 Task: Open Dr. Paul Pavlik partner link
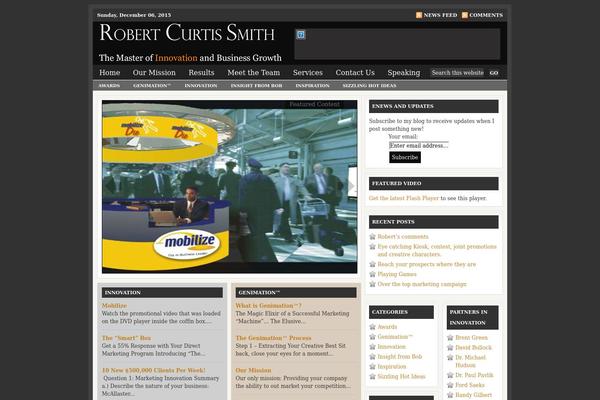(x=474, y=375)
